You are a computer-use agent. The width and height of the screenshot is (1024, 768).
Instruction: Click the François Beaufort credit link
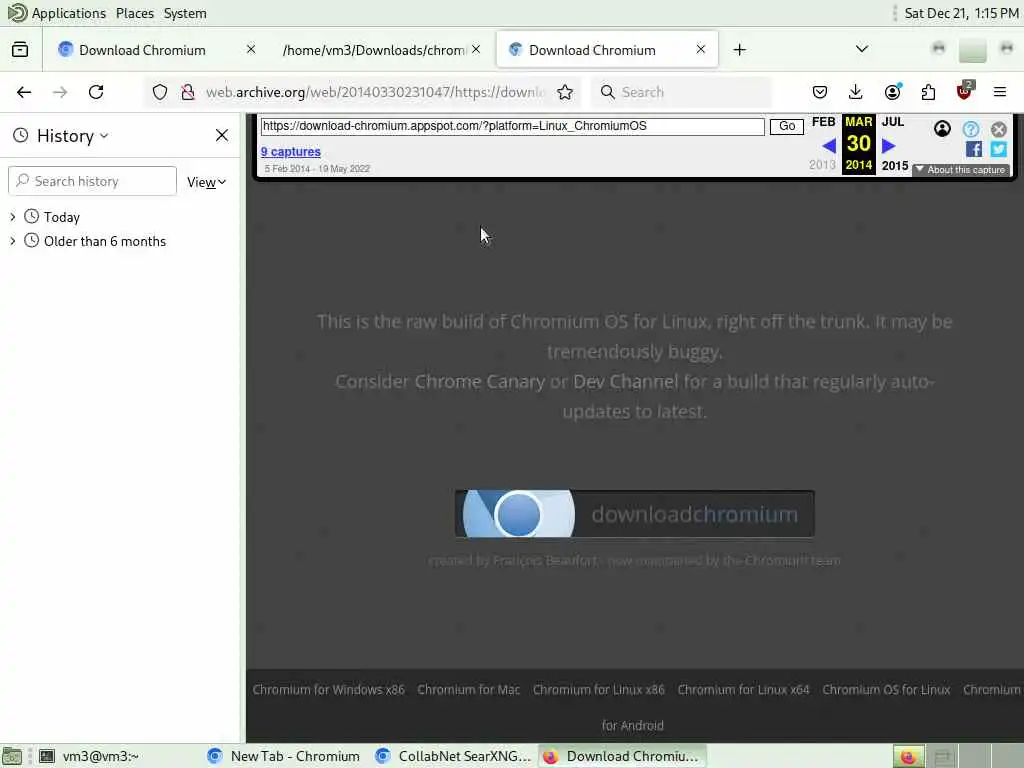tap(545, 561)
